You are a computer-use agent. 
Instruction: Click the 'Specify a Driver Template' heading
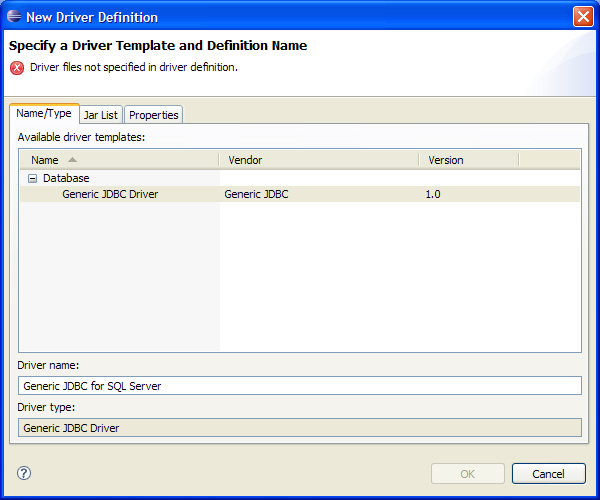[x=158, y=46]
